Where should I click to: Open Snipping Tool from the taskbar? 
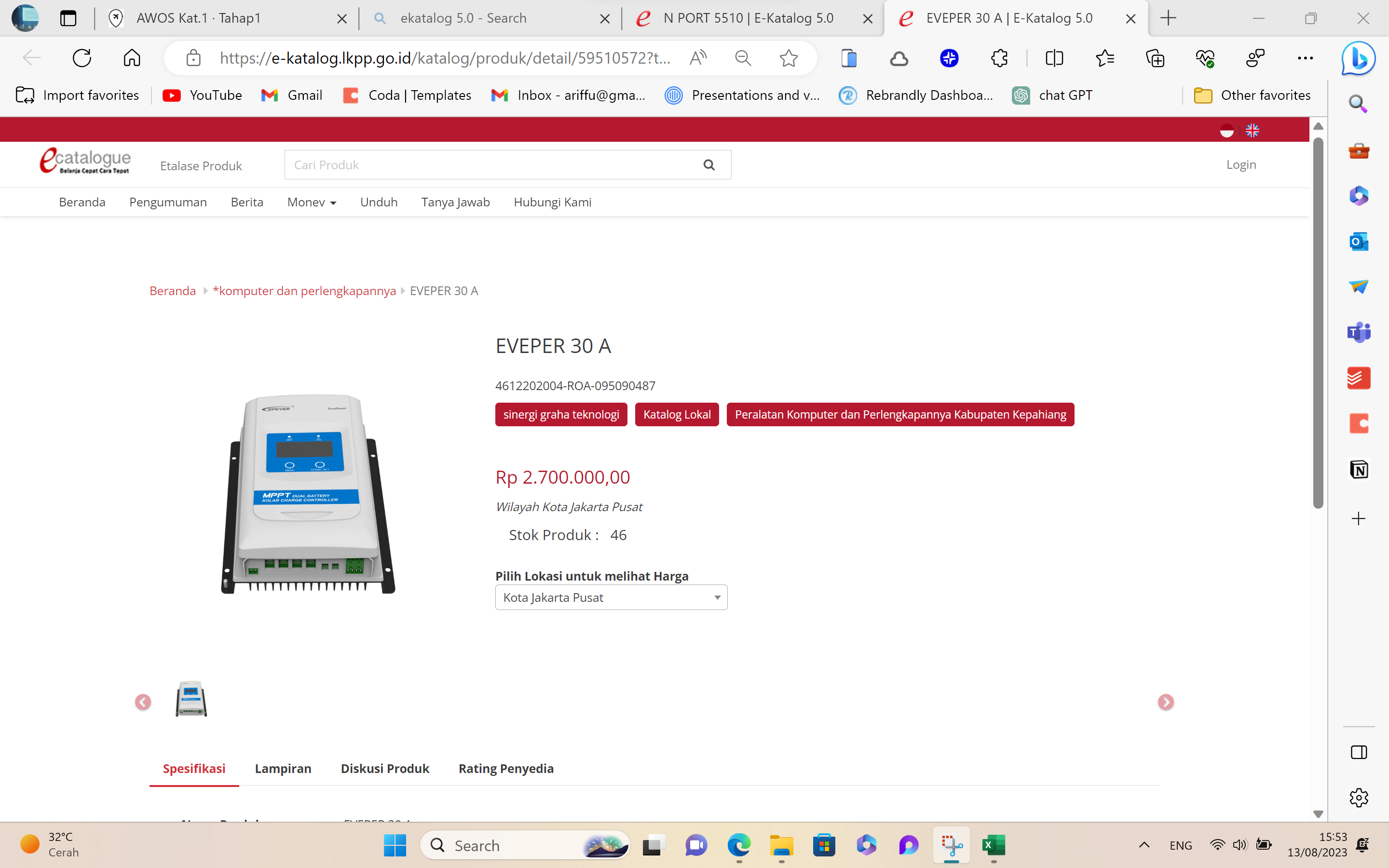pyautogui.click(x=952, y=845)
